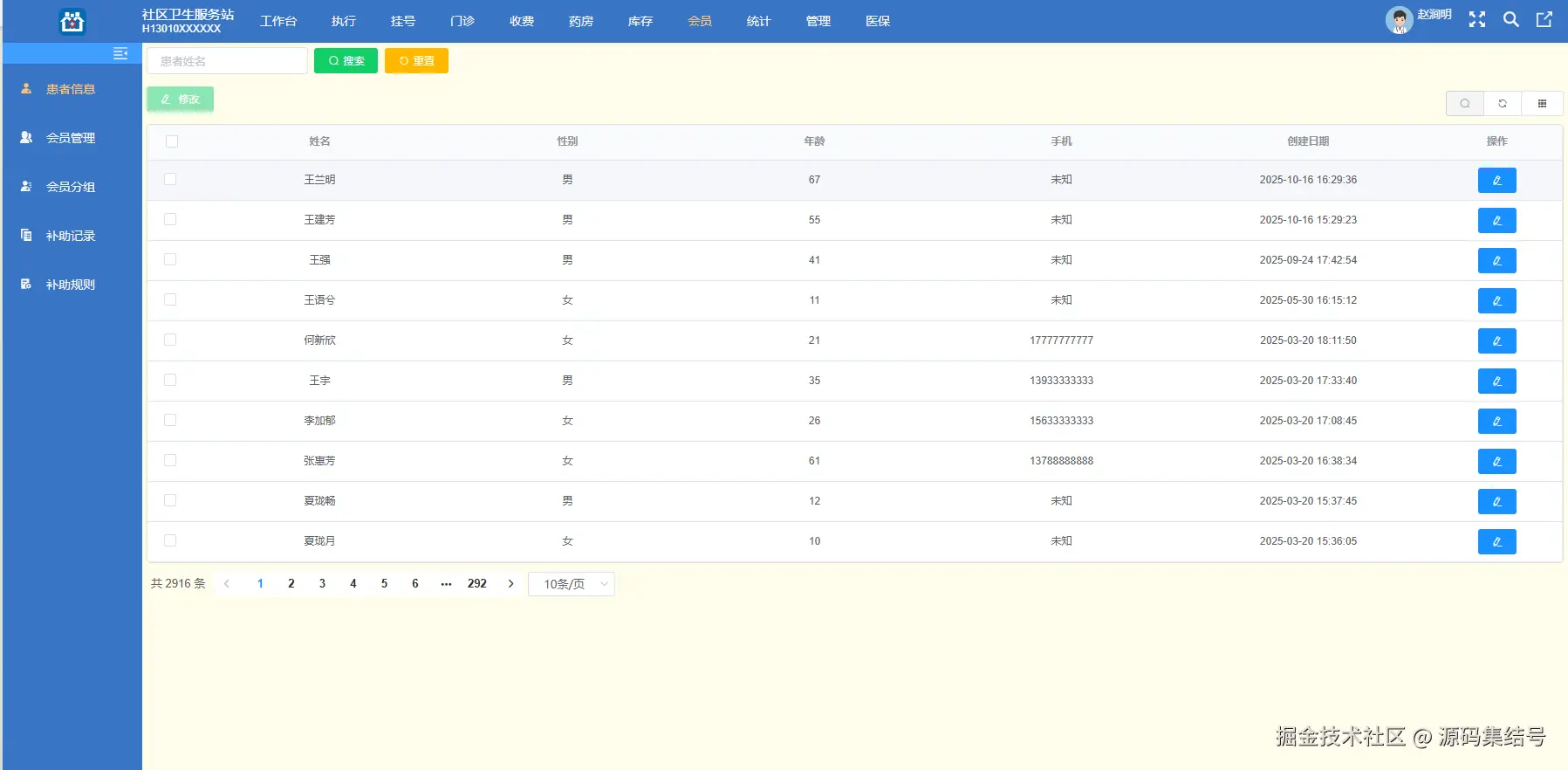Check the row for 王强
The height and width of the screenshot is (770, 1568).
[x=170, y=259]
